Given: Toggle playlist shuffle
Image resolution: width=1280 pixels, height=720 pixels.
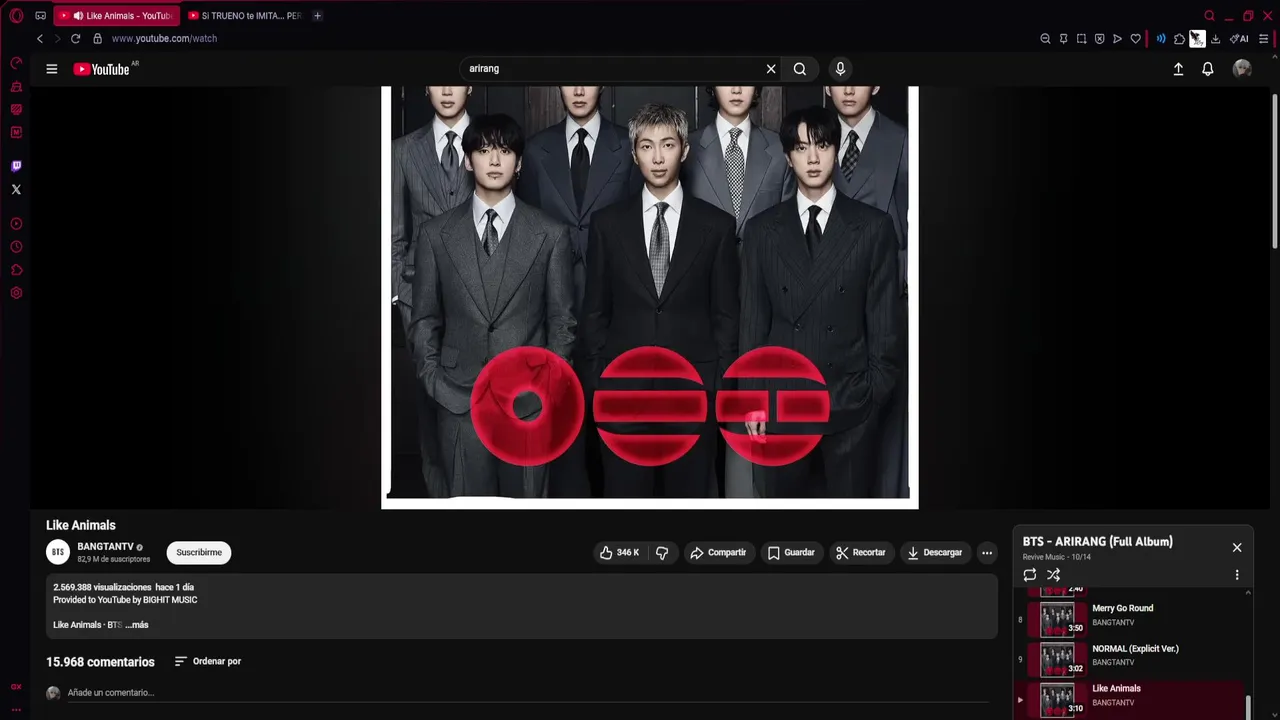Looking at the screenshot, I should coord(1053,575).
